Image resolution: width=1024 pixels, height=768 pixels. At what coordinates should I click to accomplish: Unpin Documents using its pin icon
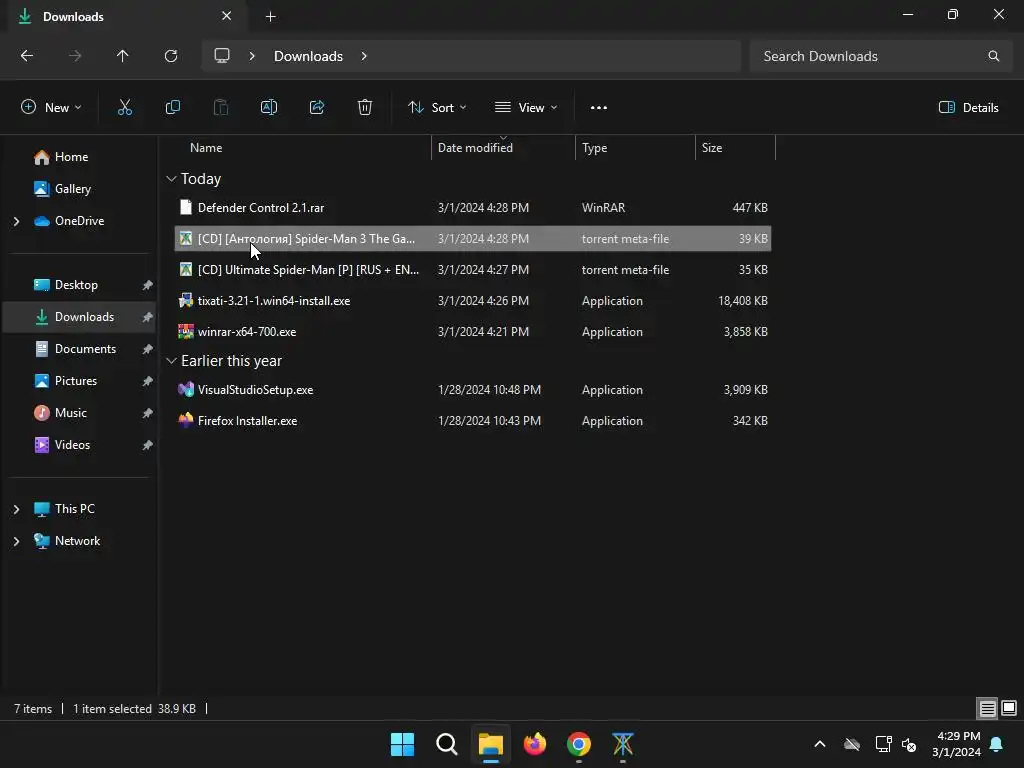148,349
